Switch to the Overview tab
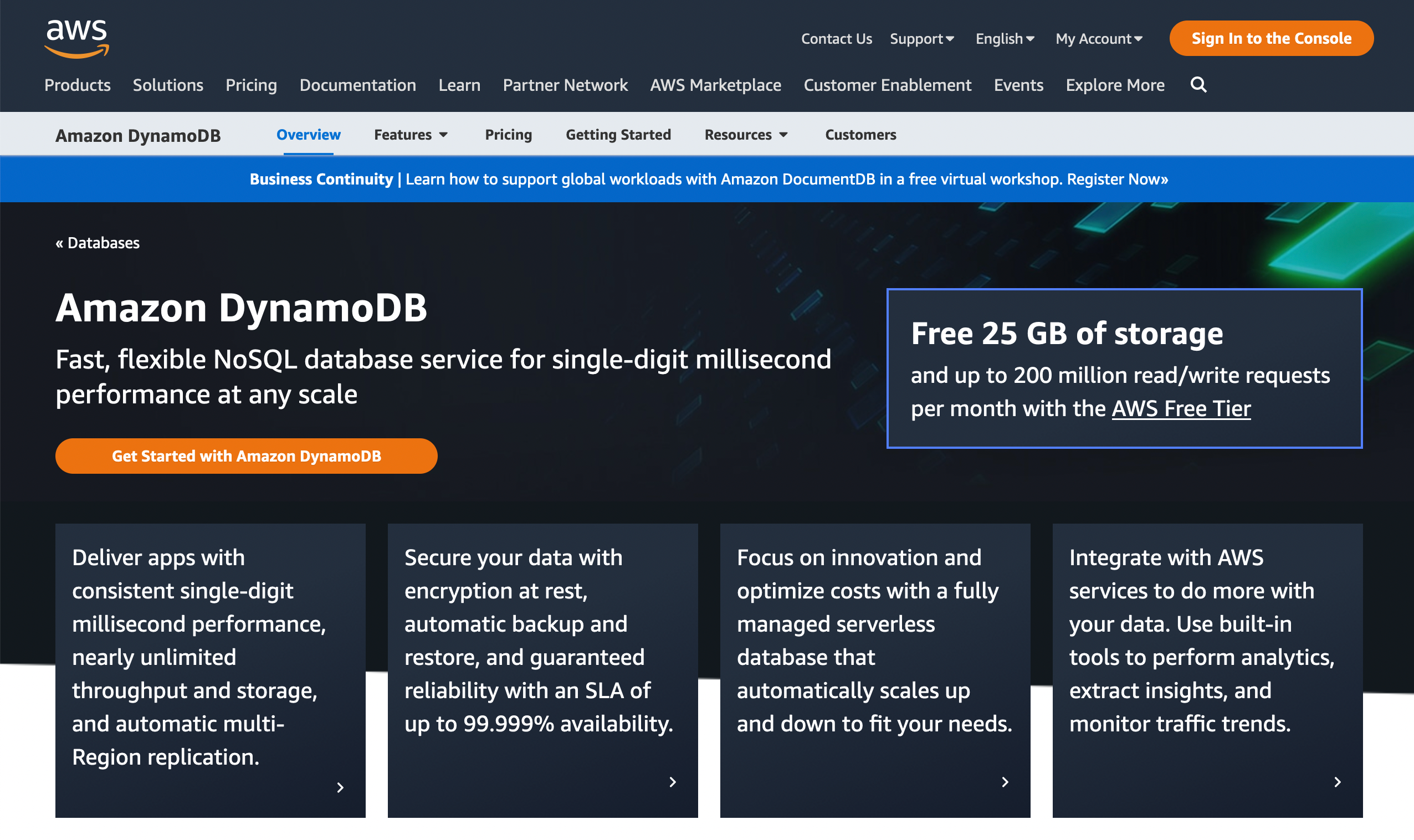Viewport: 1414px width, 840px height. pyautogui.click(x=309, y=135)
